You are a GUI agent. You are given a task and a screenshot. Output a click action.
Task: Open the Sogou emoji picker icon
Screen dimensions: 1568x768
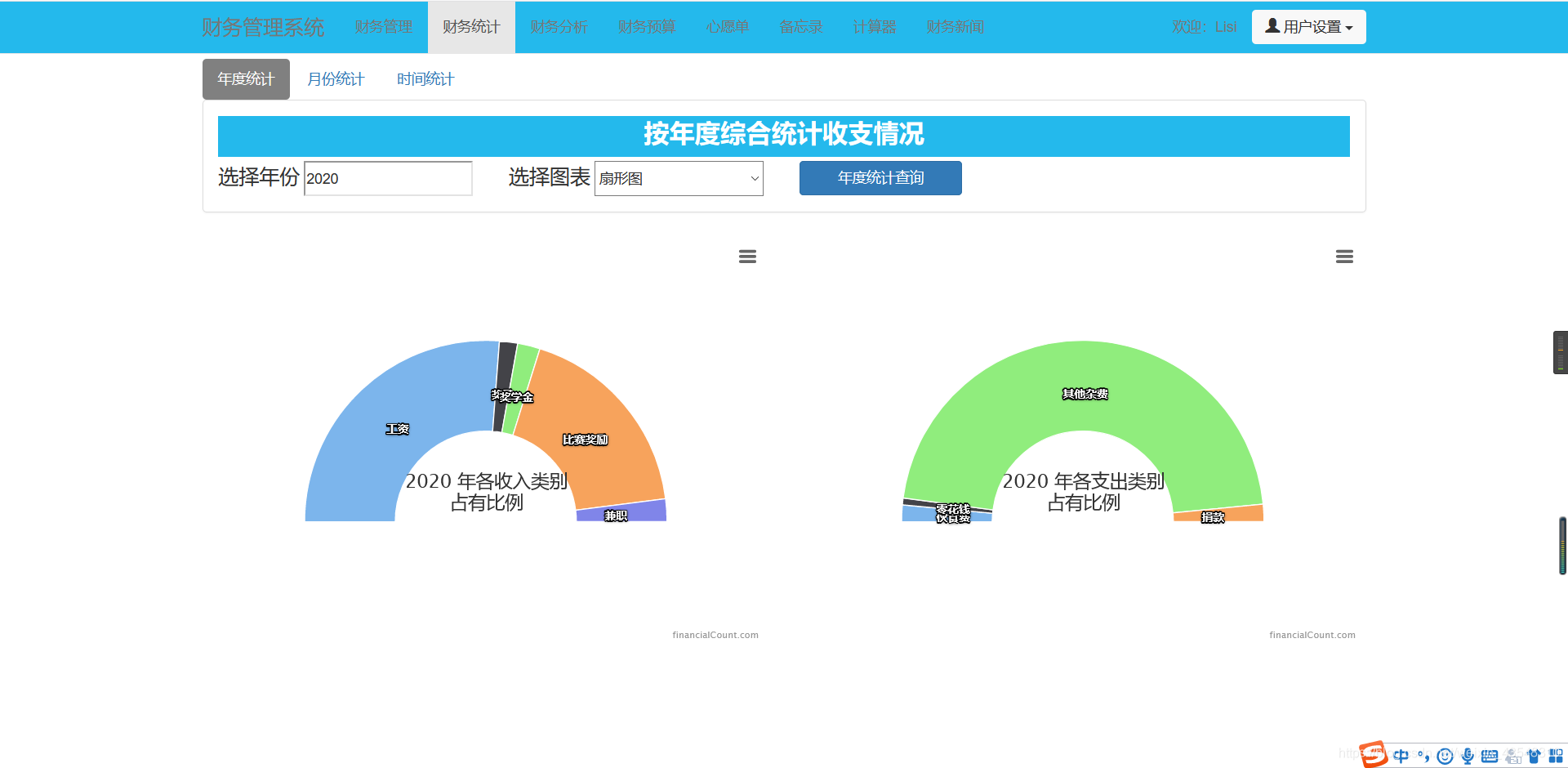[1444, 756]
